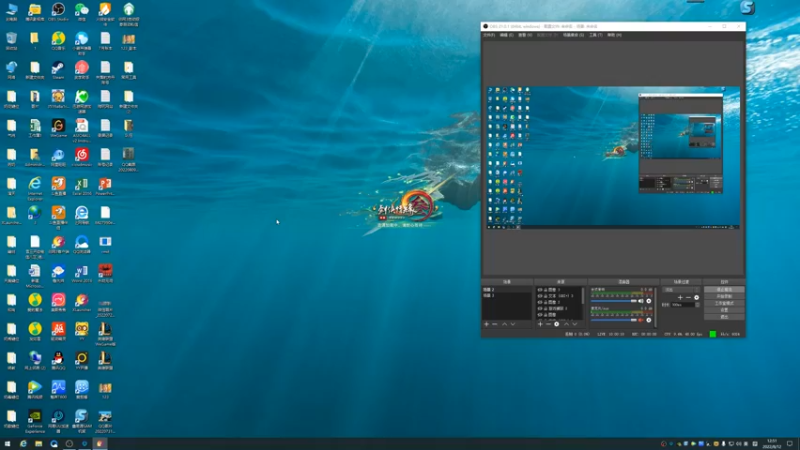Image resolution: width=800 pixels, height=450 pixels.
Task: Select scene 场景 3 in scenes list
Action: (507, 295)
